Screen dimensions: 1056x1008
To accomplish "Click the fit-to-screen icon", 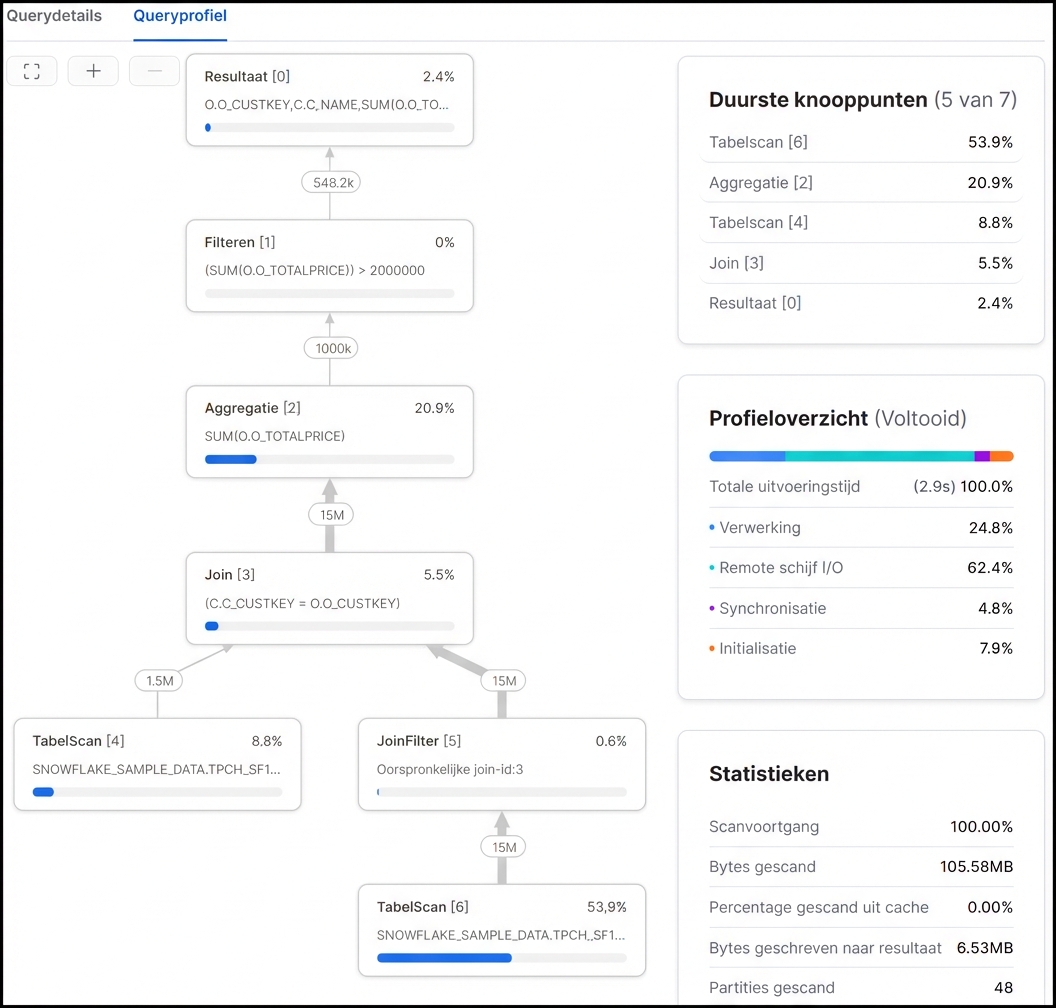I will coord(32,71).
